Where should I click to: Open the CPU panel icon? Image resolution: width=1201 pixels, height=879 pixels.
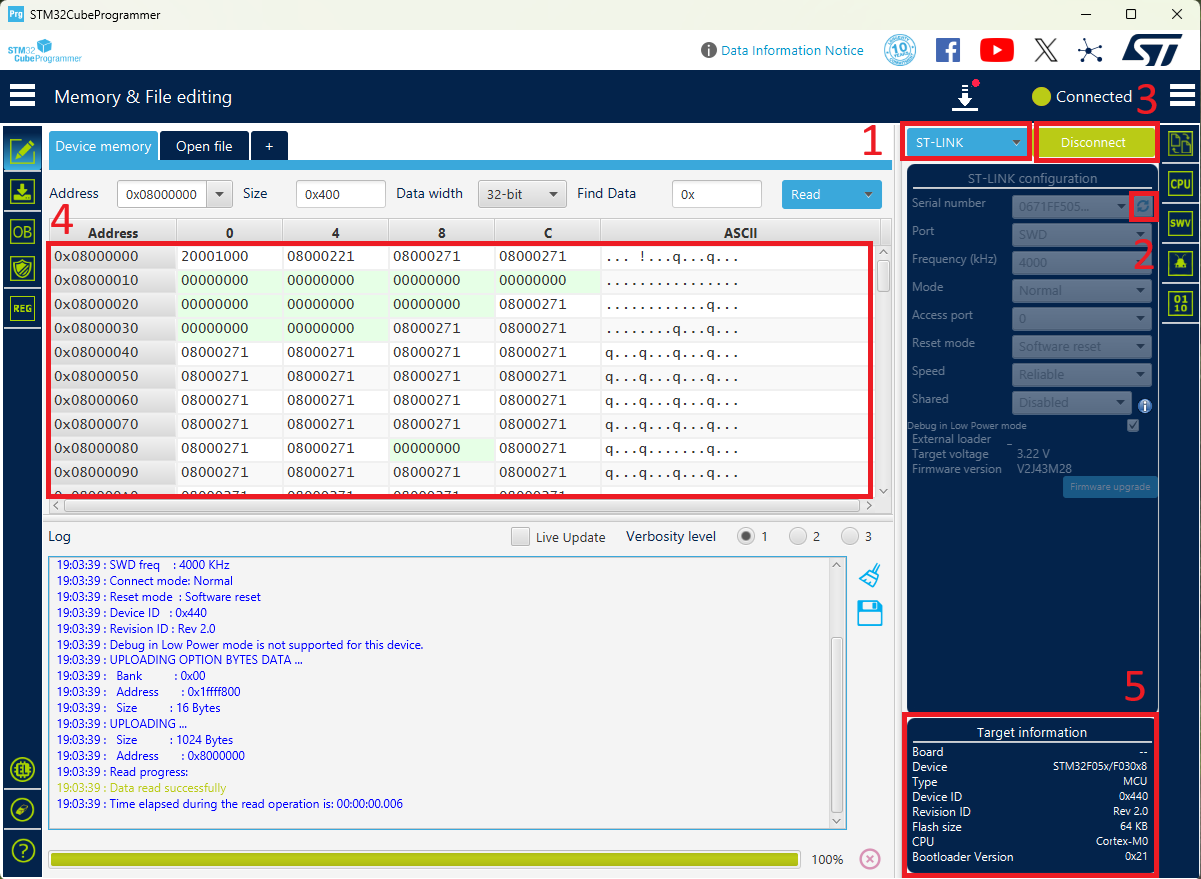pyautogui.click(x=1180, y=183)
